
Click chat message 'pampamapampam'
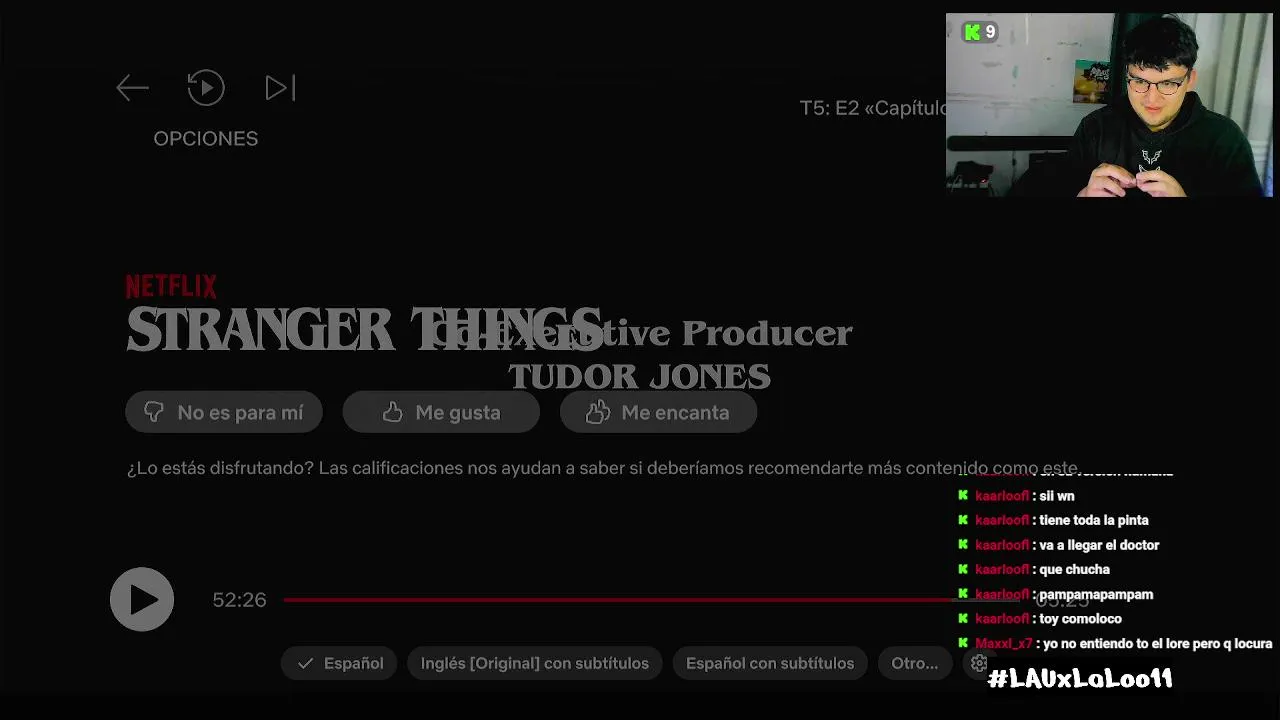pos(1096,594)
